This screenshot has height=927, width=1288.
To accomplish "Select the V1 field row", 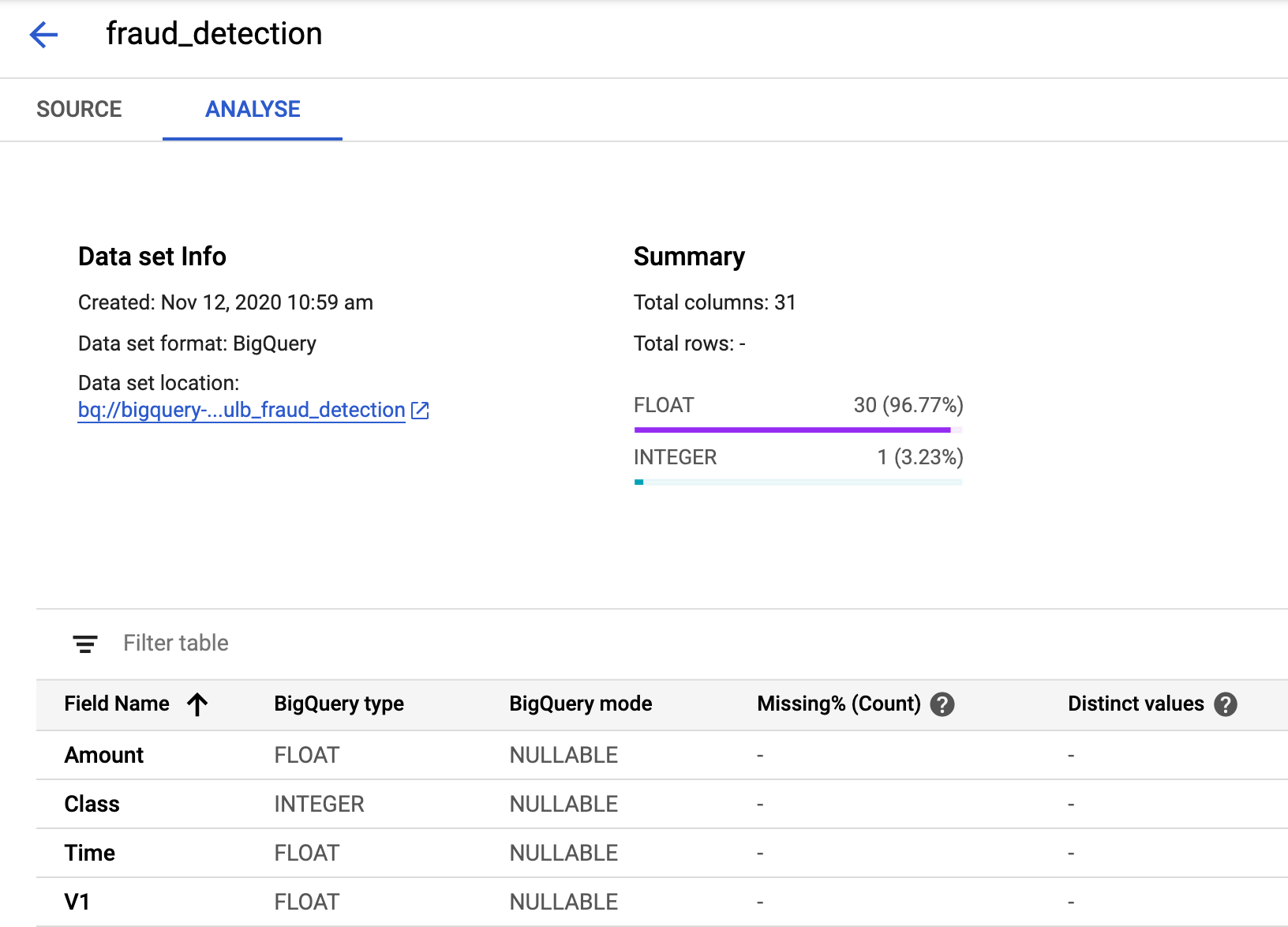I will (x=77, y=903).
